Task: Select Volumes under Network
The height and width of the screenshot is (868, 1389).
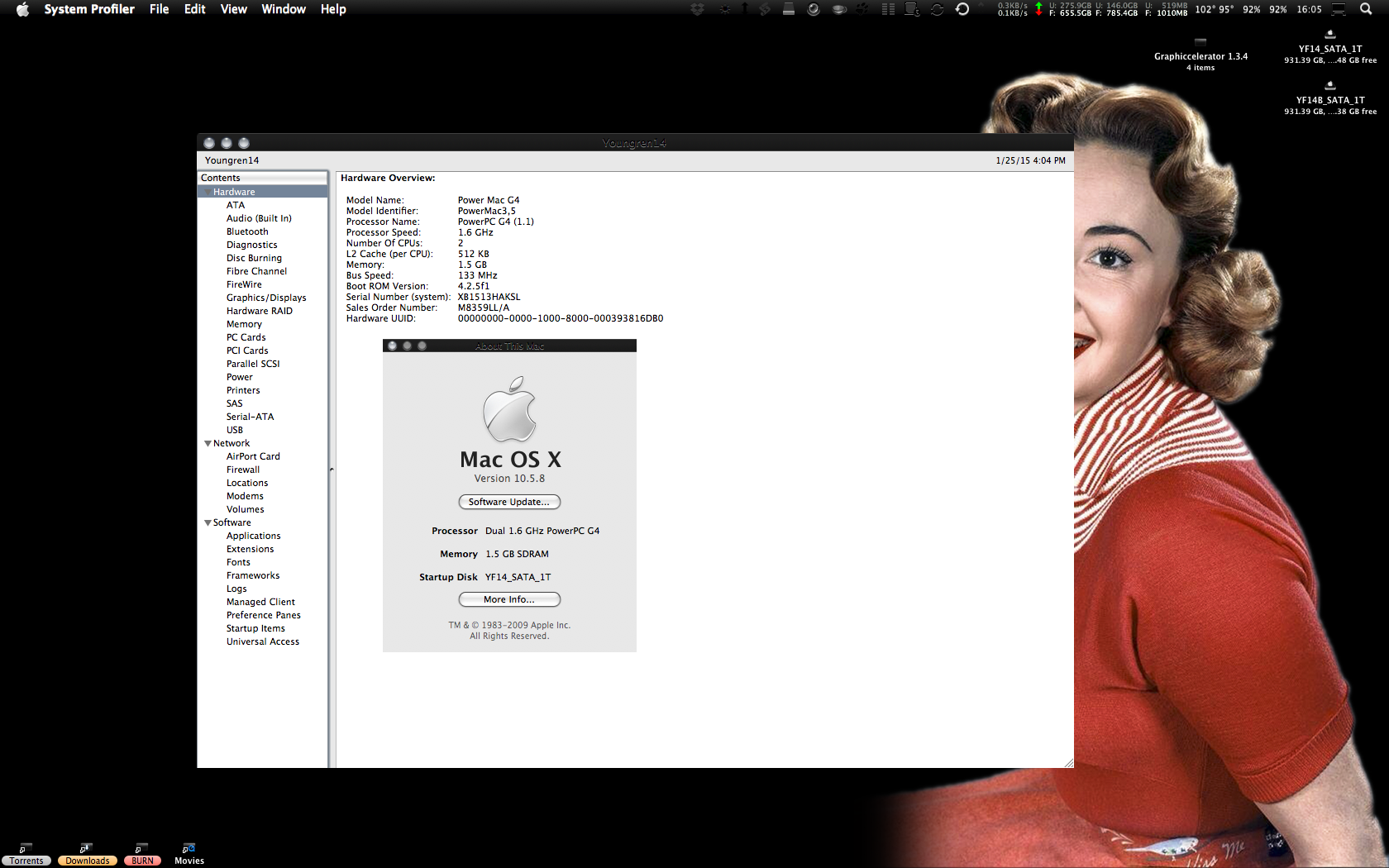Action: point(246,509)
